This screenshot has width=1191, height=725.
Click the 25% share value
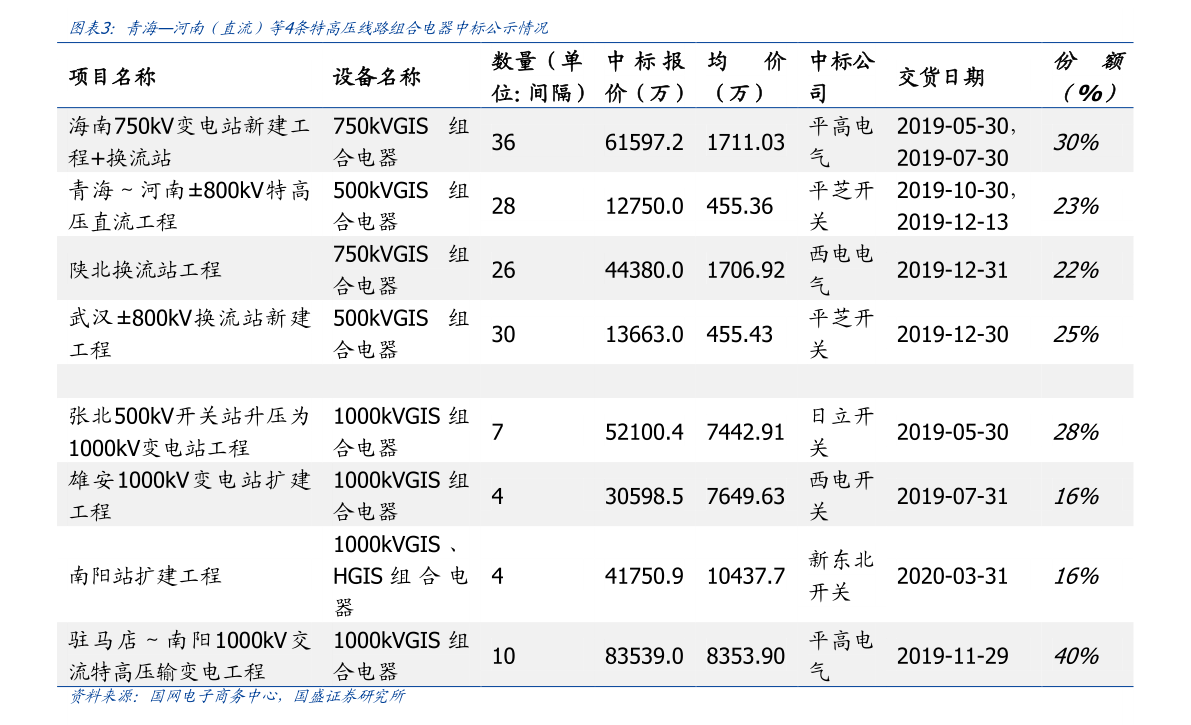1076,334
